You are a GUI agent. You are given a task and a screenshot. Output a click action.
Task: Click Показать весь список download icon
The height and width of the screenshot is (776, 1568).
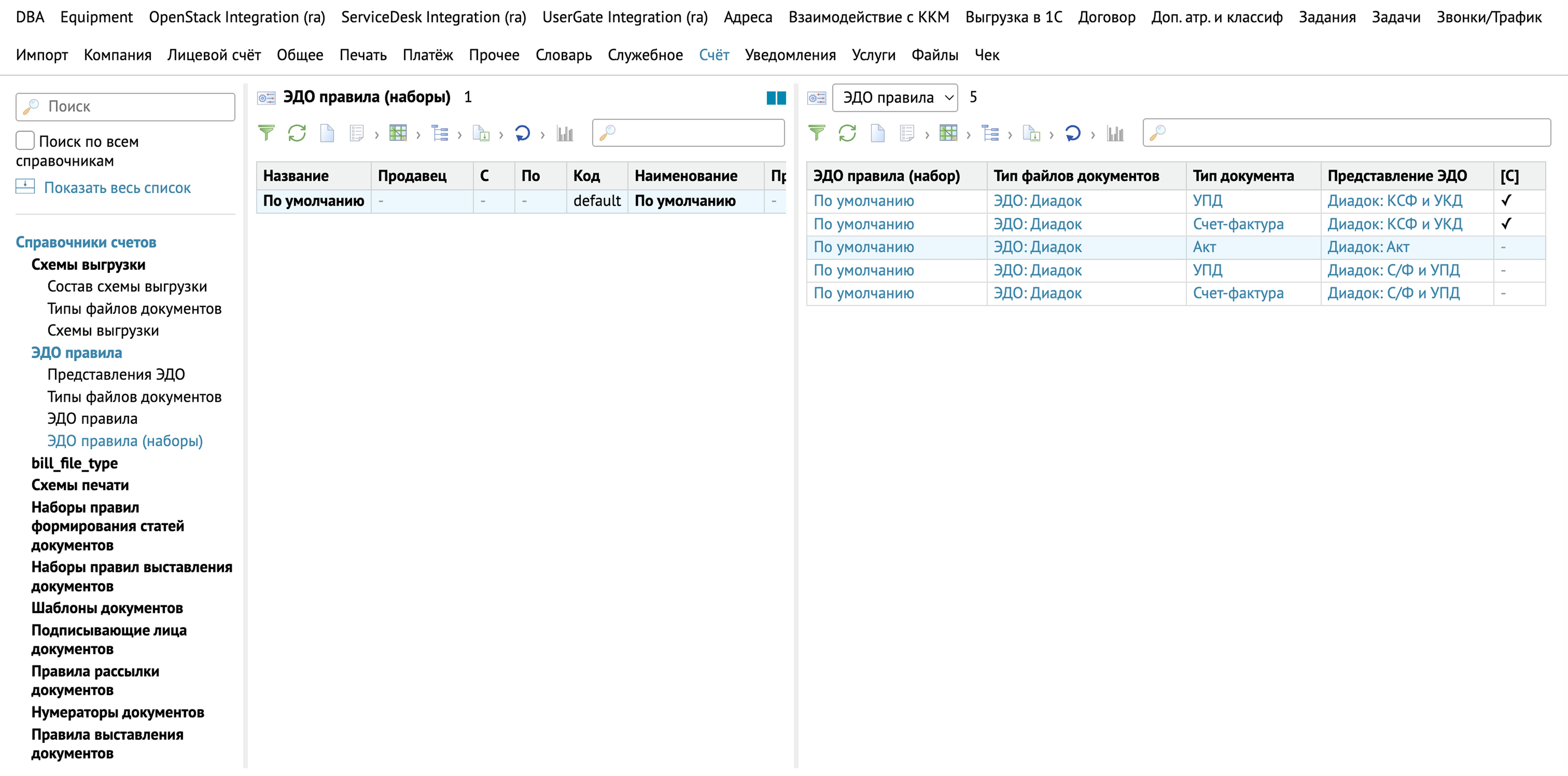point(25,186)
